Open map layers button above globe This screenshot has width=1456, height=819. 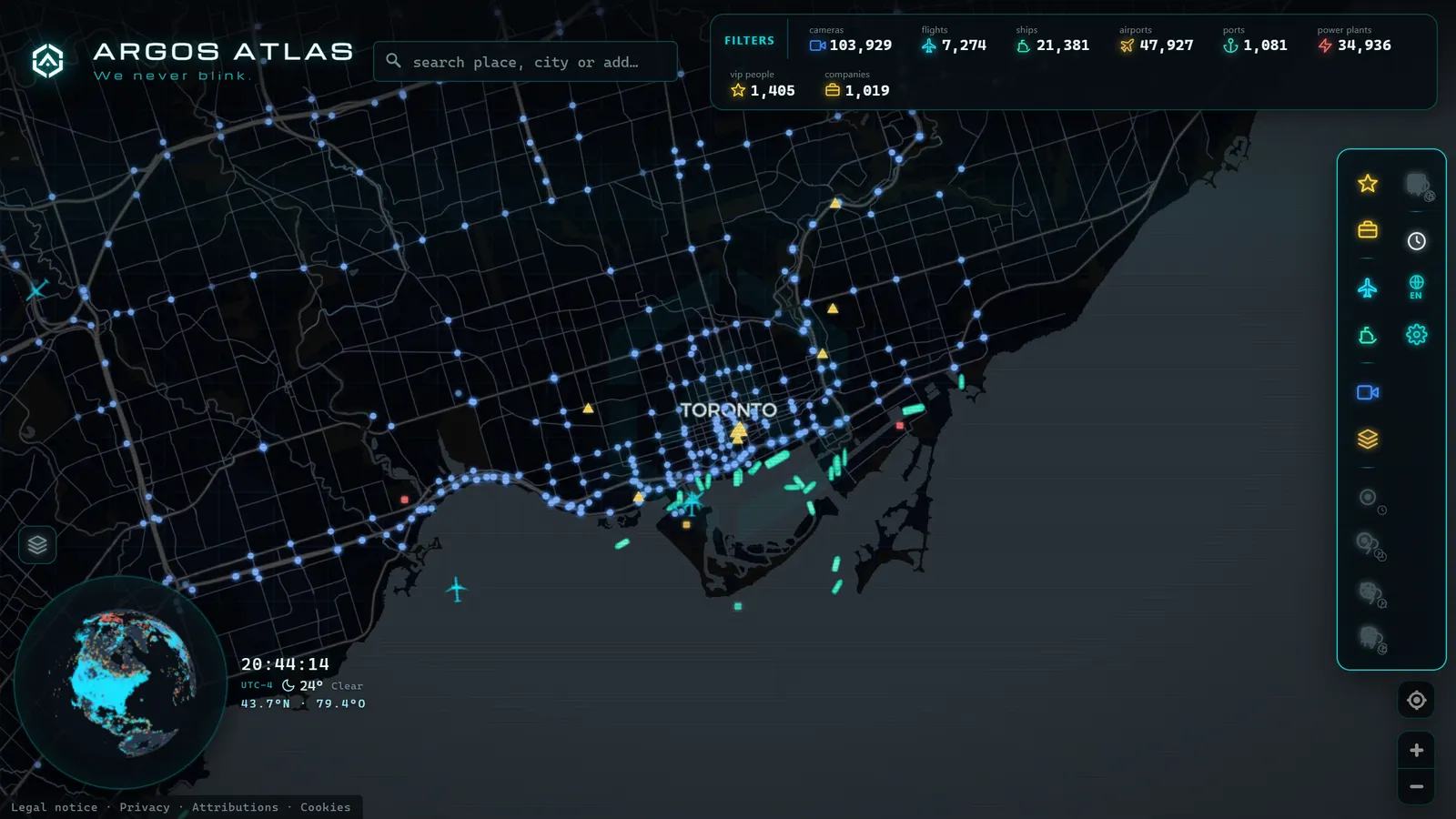37,545
